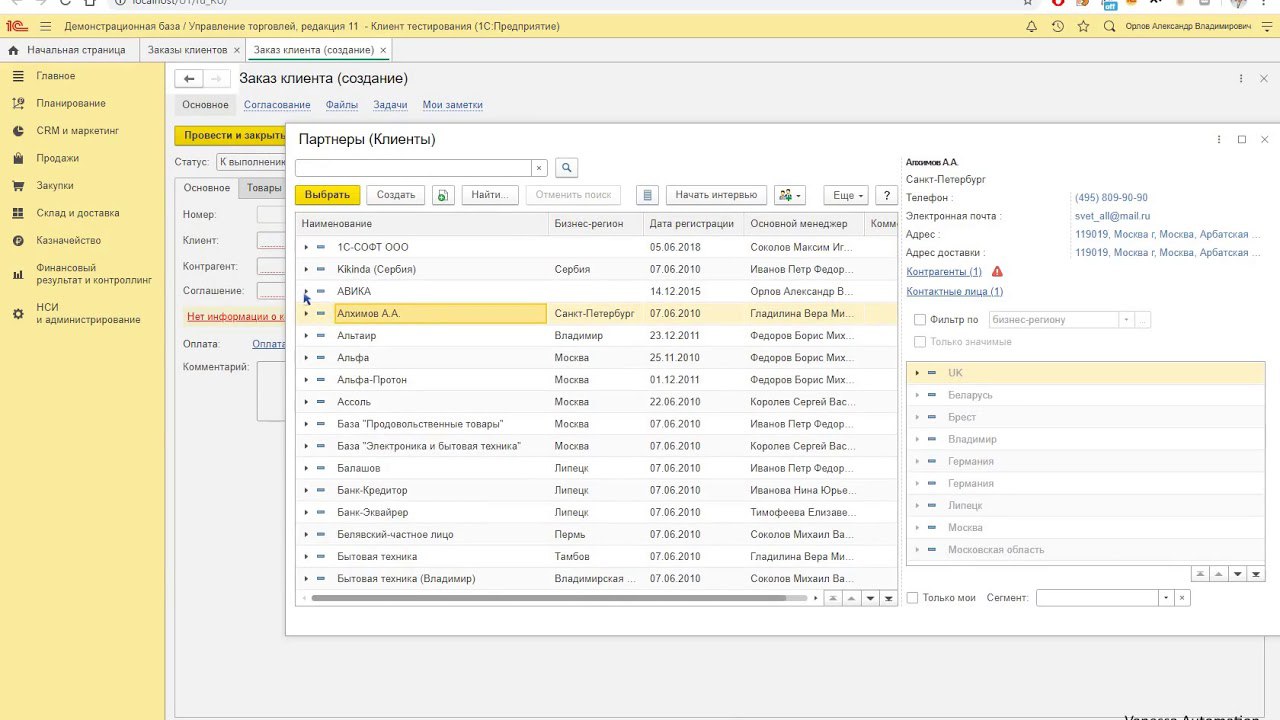Run search with the magnifier button in Партнеры
Screen dimensions: 1280x720
[566, 168]
